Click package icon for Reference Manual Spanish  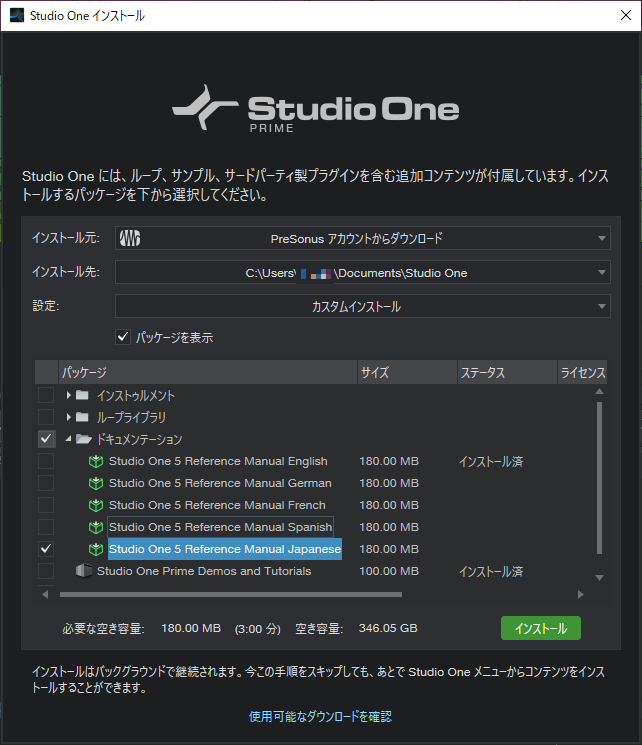point(96,527)
